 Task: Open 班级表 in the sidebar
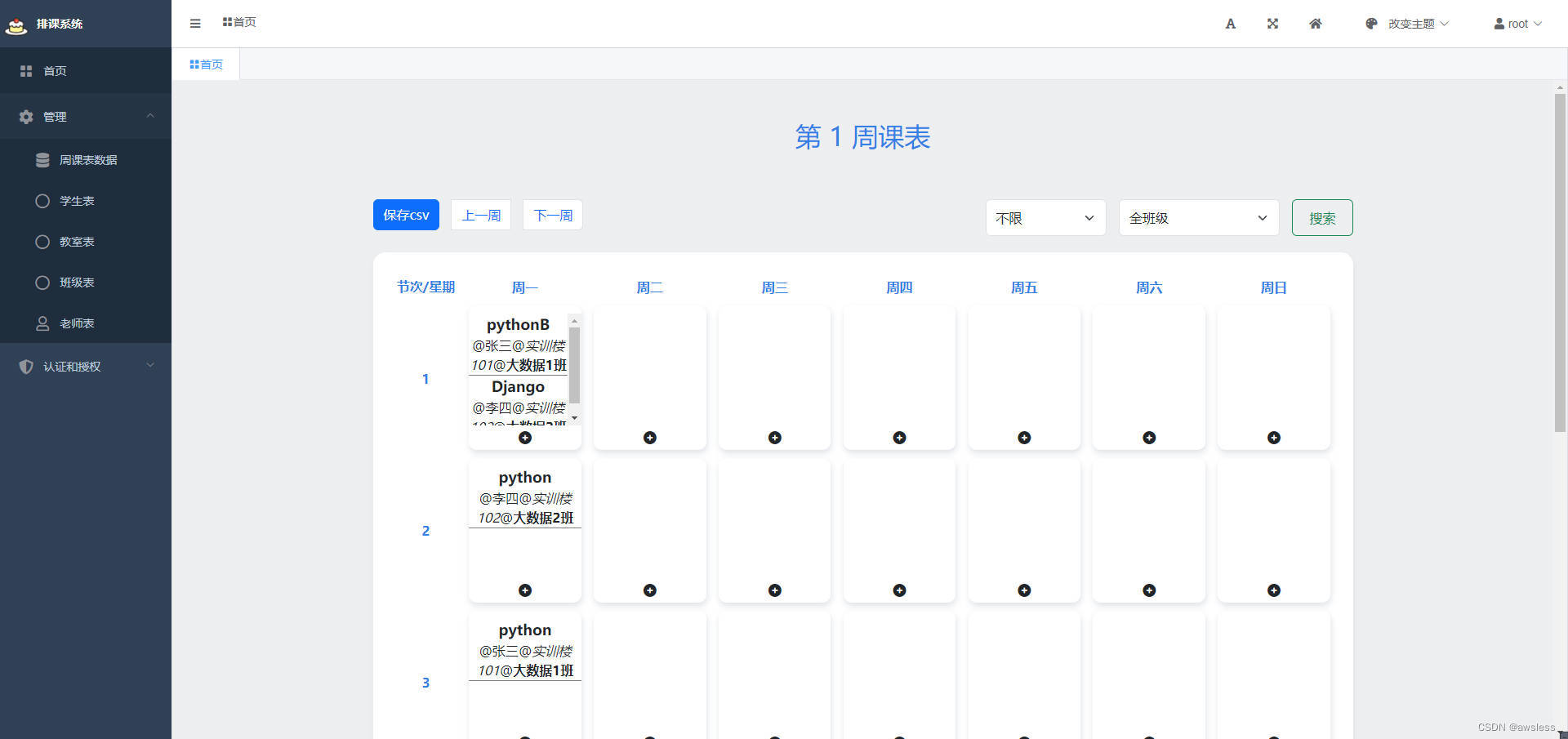click(86, 283)
